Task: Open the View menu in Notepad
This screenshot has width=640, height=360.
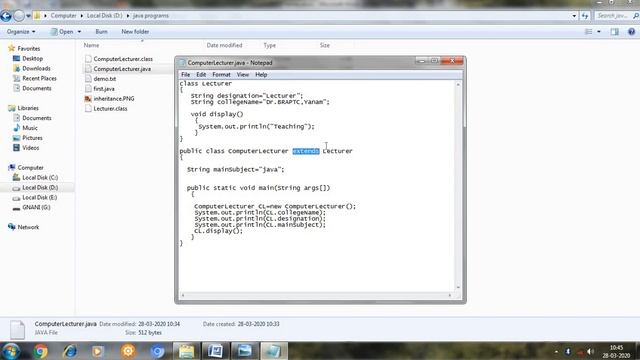Action: [242, 75]
